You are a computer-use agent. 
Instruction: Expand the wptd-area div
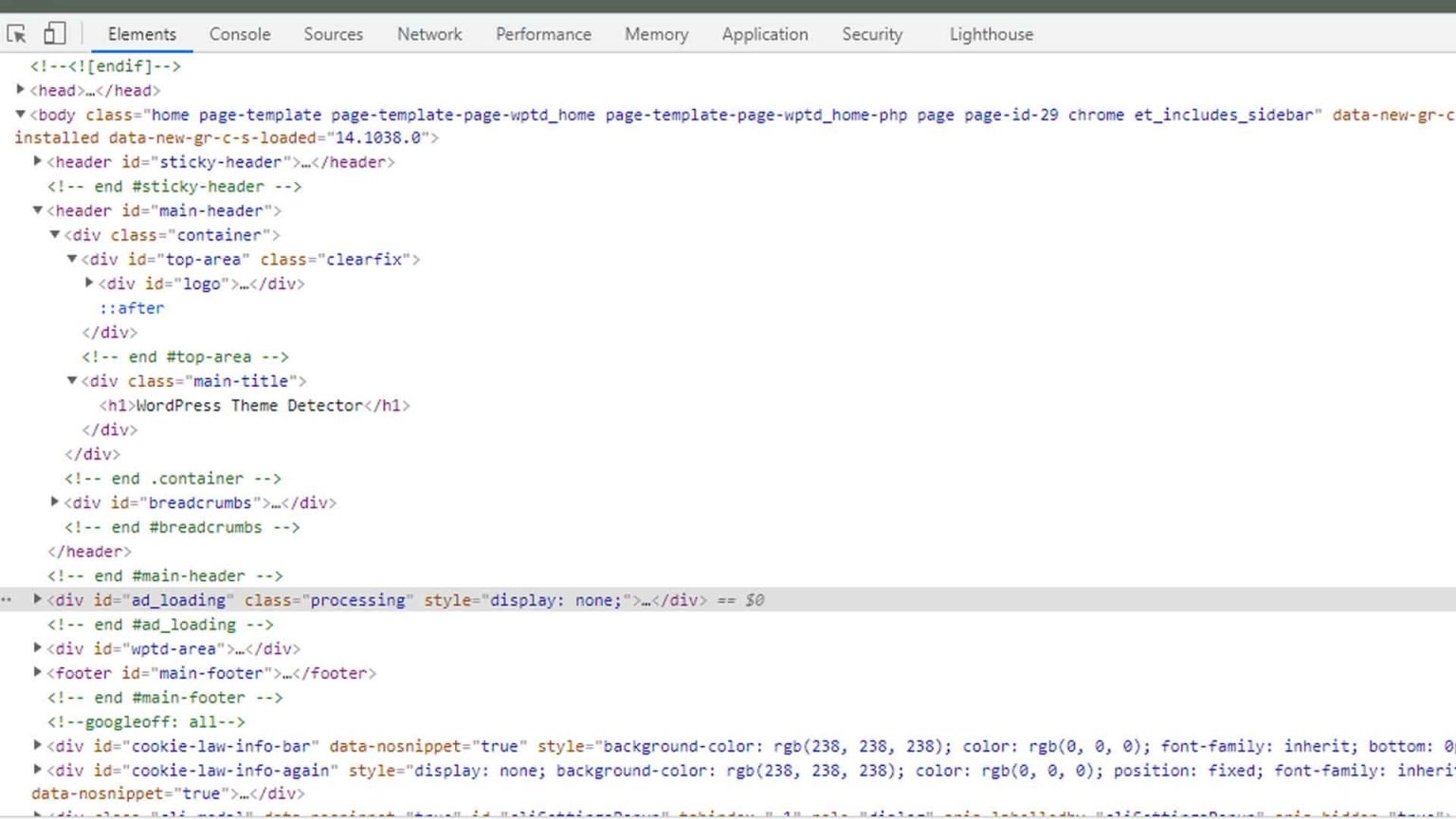coord(36,648)
